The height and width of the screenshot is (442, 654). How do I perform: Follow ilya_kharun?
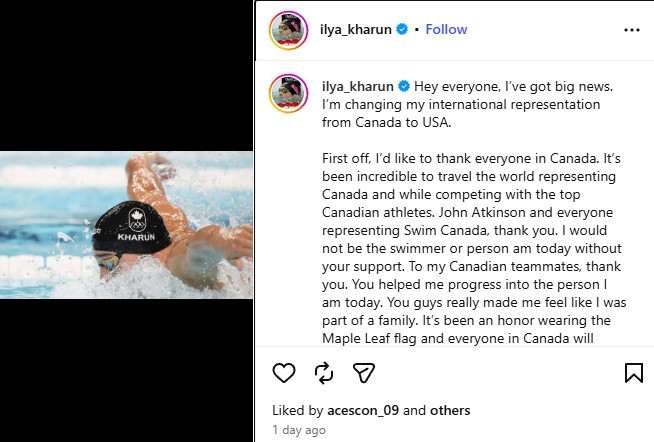tap(446, 30)
